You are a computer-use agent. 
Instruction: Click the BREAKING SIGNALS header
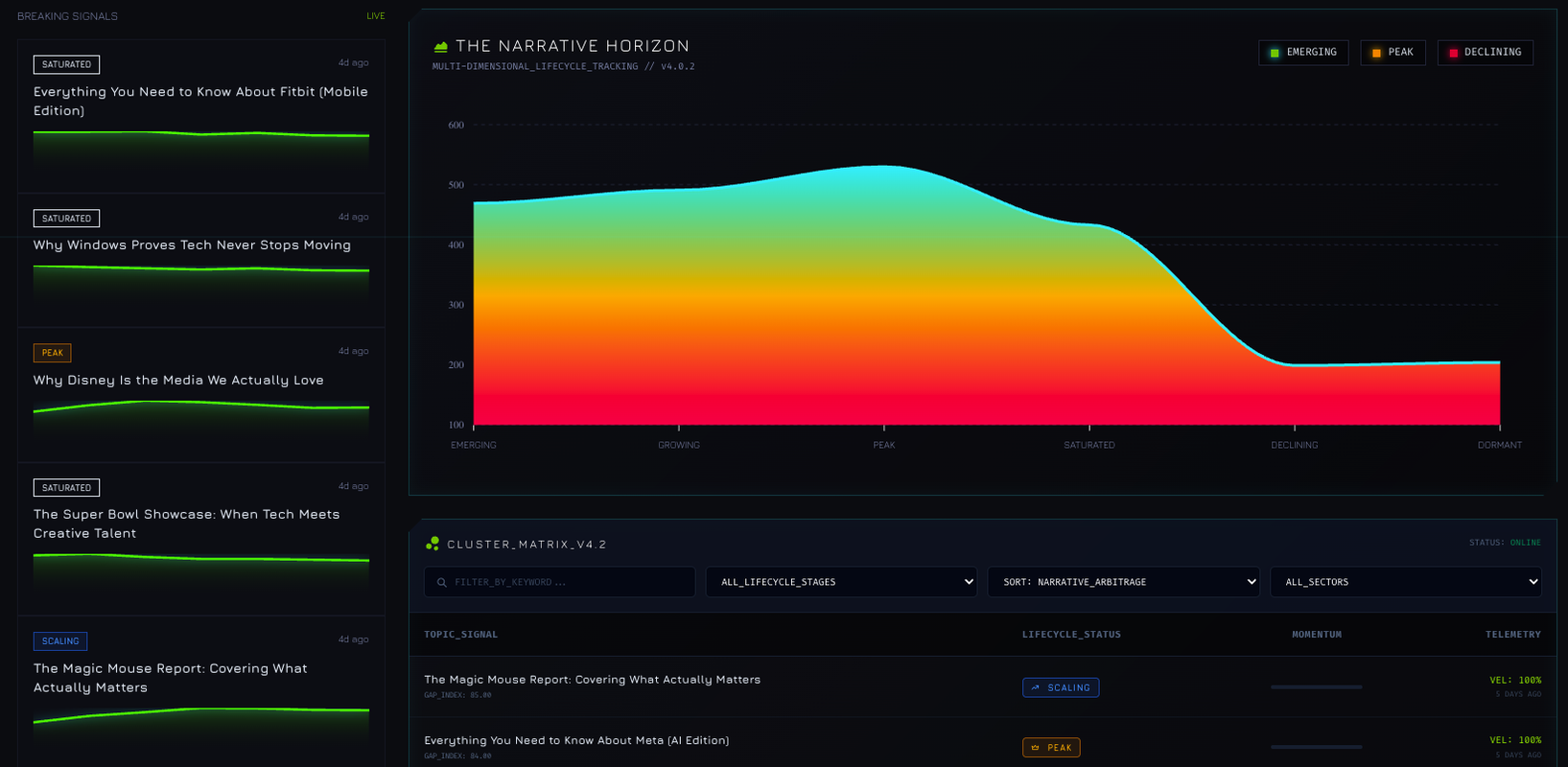pos(67,16)
